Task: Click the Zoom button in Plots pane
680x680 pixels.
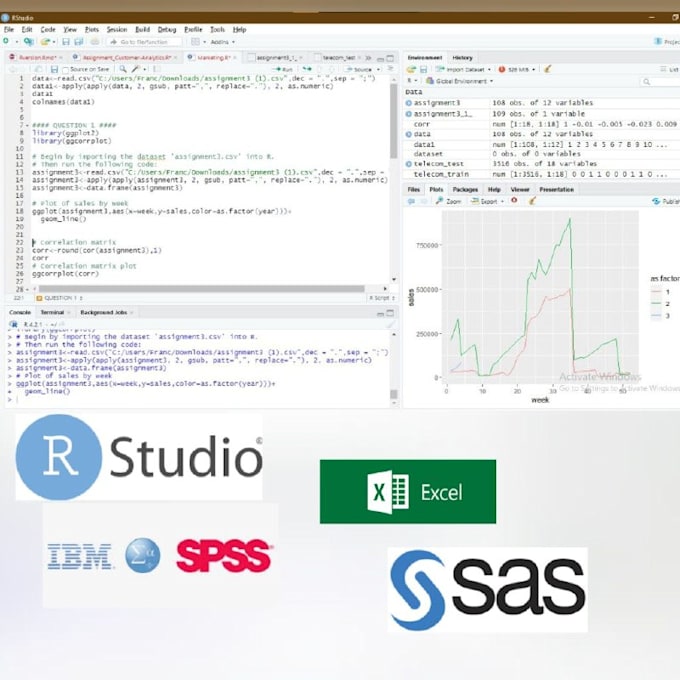Action: pyautogui.click(x=449, y=201)
